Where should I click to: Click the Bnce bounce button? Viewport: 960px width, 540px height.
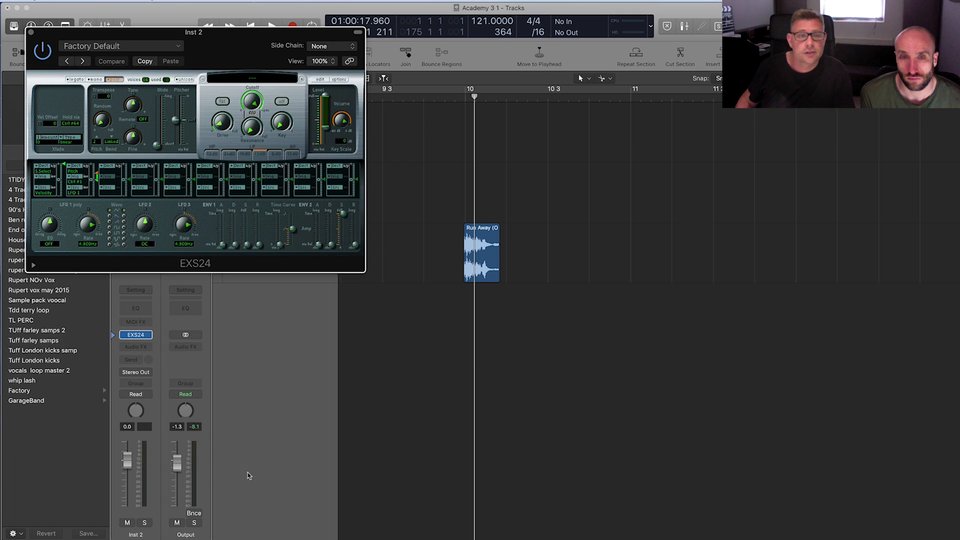(194, 513)
